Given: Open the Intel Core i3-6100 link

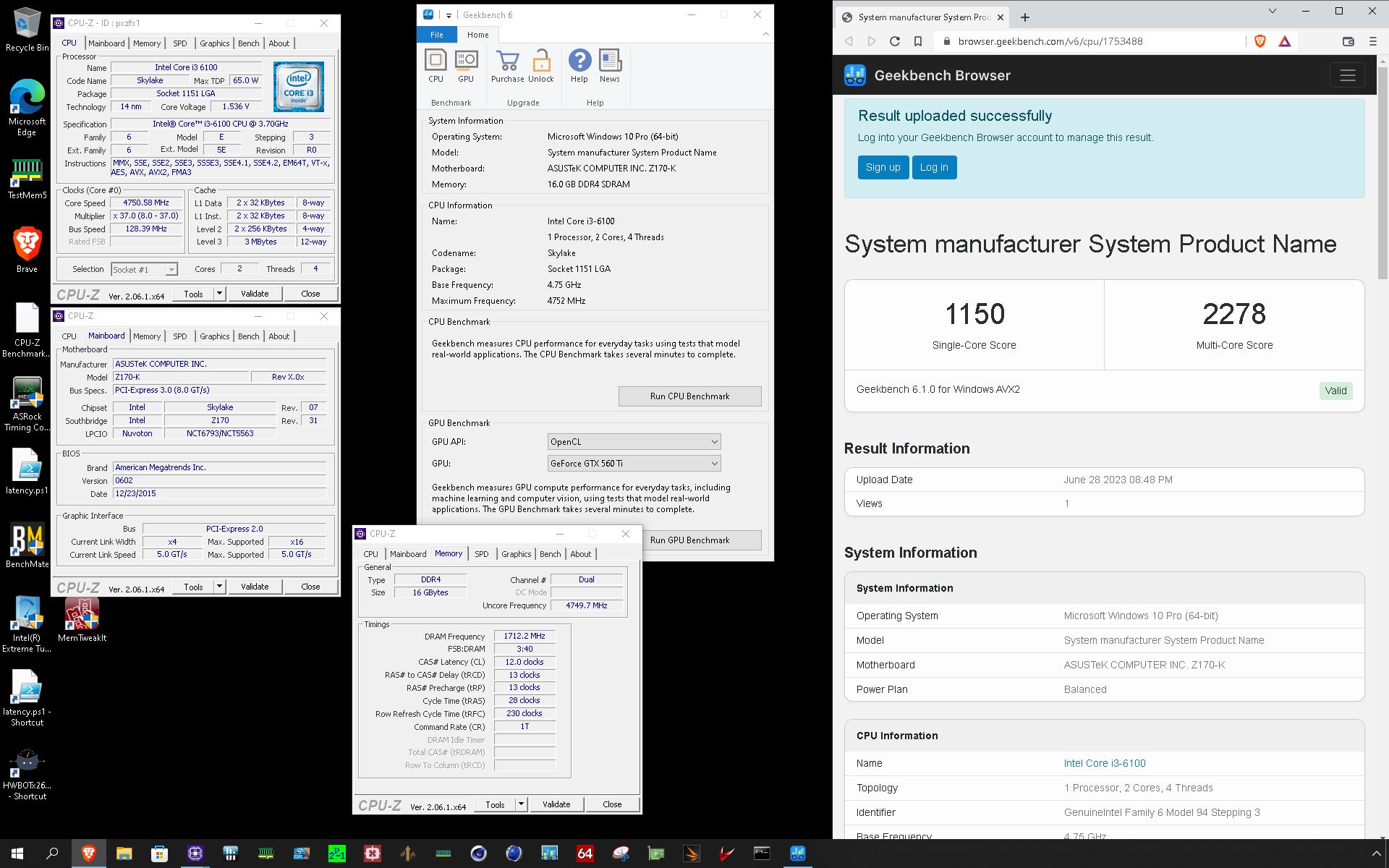Looking at the screenshot, I should pos(1105,763).
